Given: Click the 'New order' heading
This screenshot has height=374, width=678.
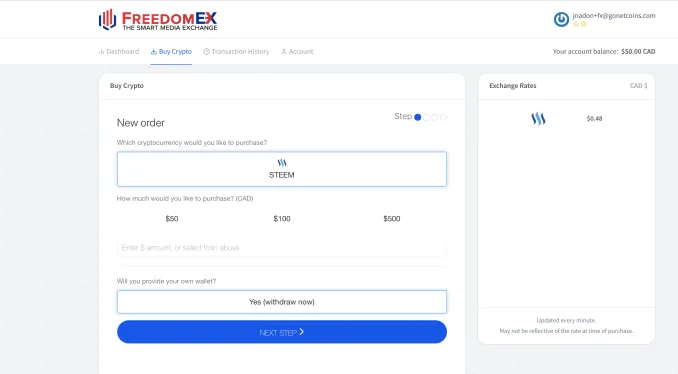Looking at the screenshot, I should click(x=141, y=123).
